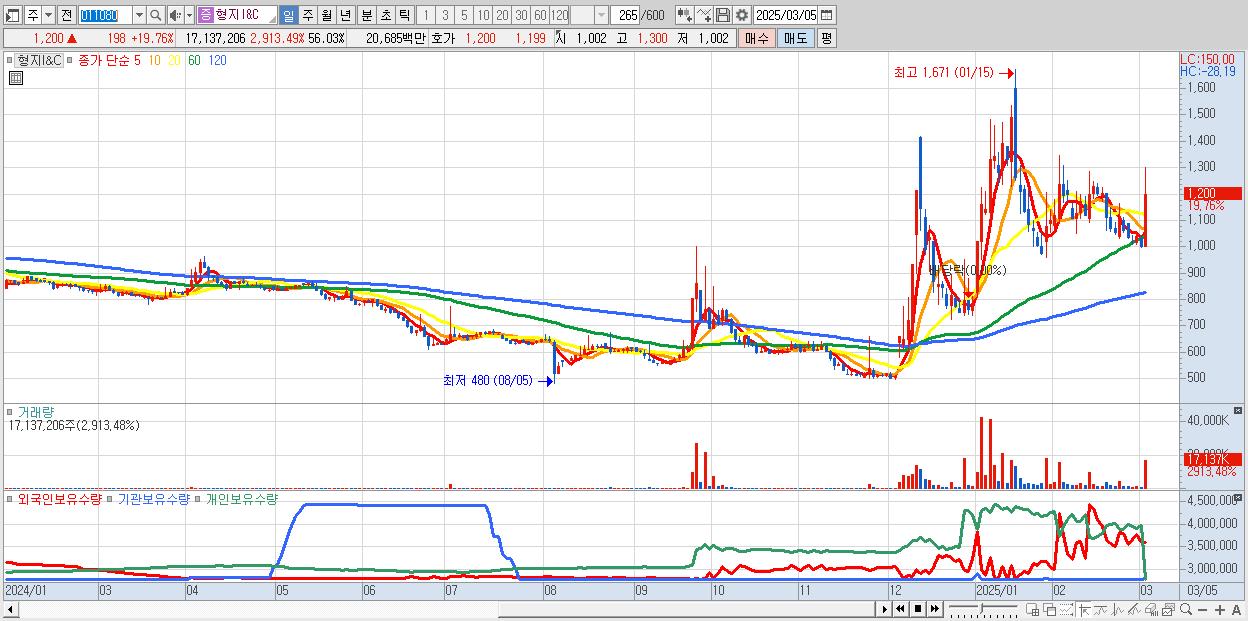The image size is (1248, 621).
Task: Click the A text-size icon
Action: pos(1237,610)
